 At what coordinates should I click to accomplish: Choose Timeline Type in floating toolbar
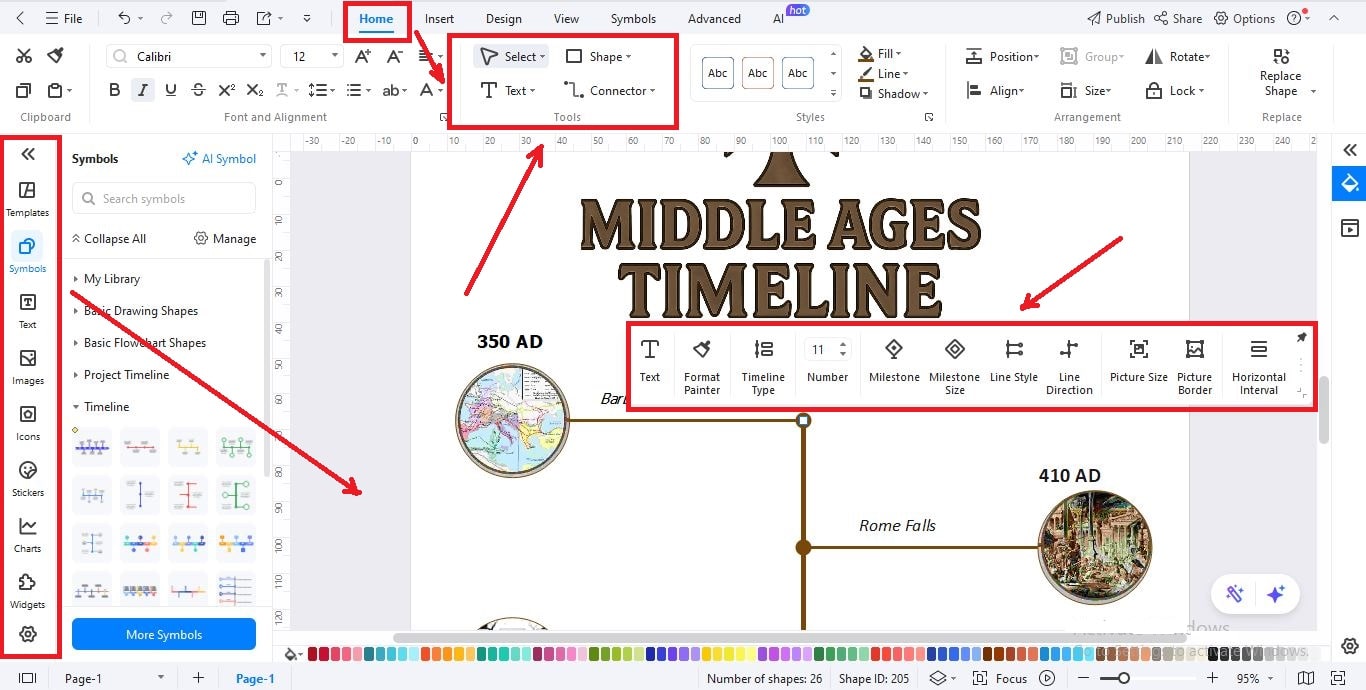(x=763, y=367)
